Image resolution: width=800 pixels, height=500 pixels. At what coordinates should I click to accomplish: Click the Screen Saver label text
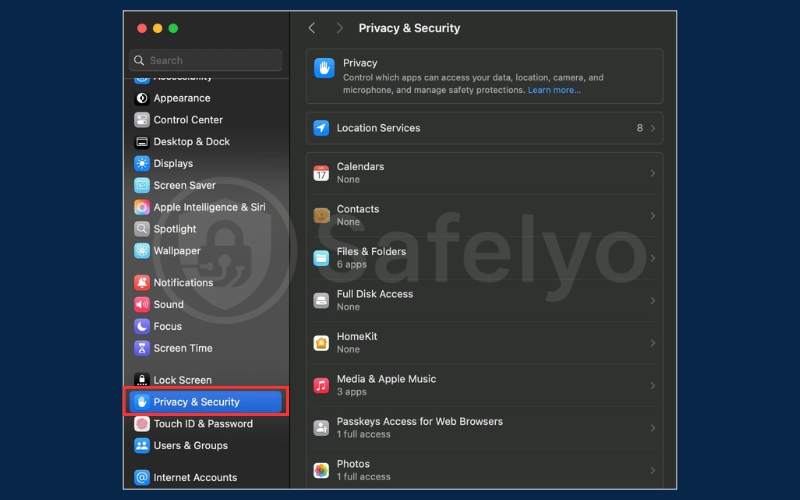[185, 185]
